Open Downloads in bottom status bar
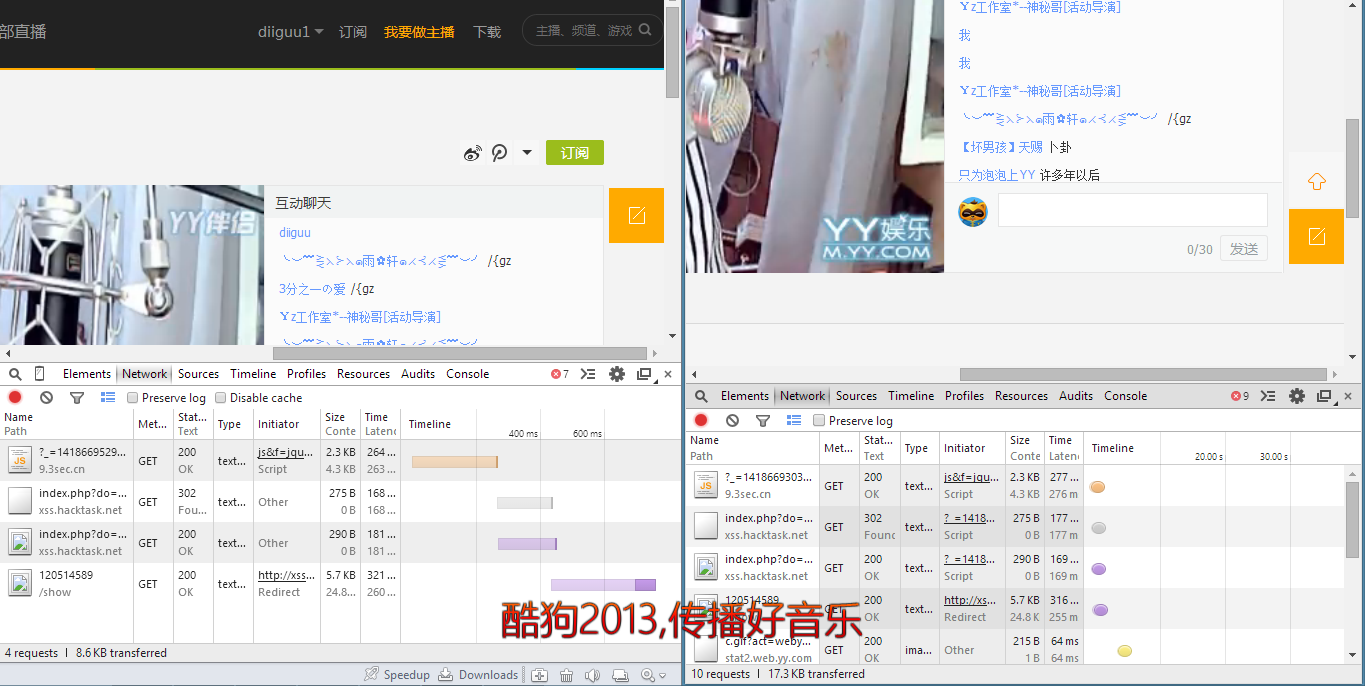The width and height of the screenshot is (1365, 686). pyautogui.click(x=478, y=675)
